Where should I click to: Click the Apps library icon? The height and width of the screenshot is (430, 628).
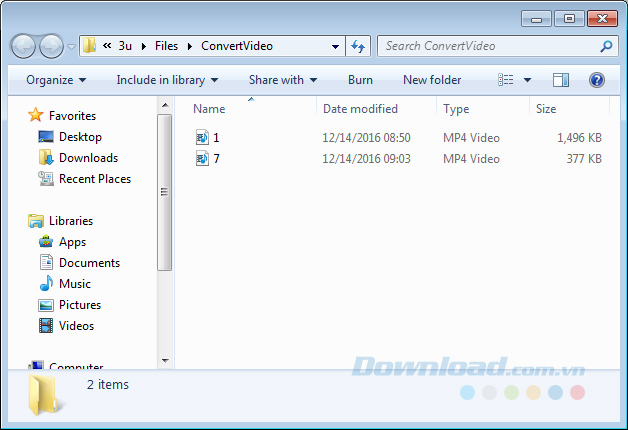pos(46,241)
